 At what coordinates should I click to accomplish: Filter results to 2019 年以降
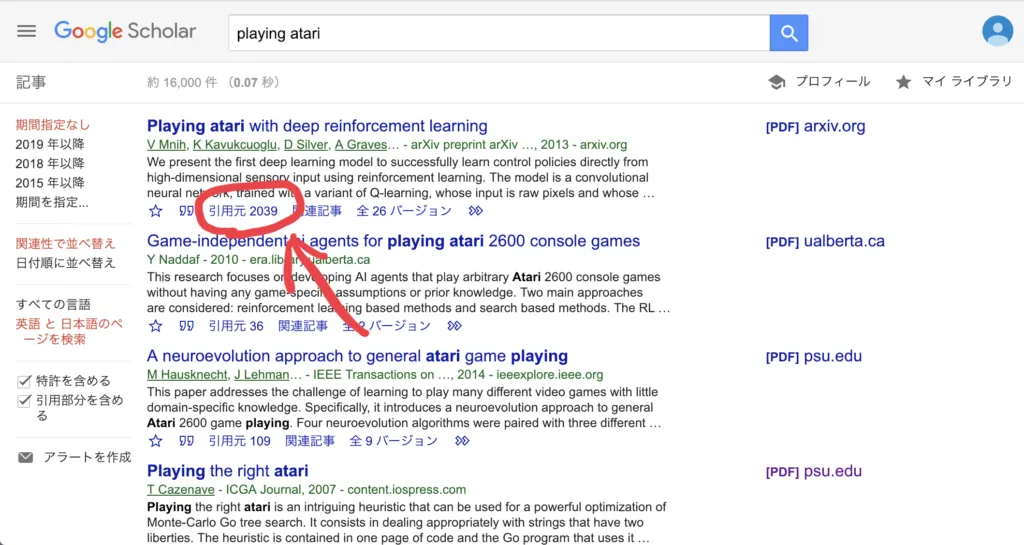(50, 144)
